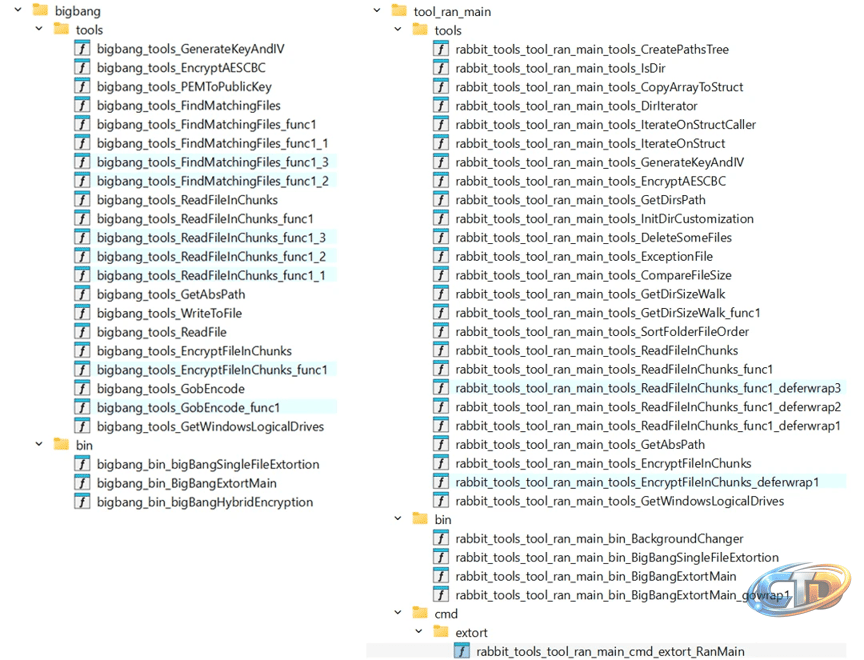Image resolution: width=864 pixels, height=660 pixels.
Task: Select bigbang_tools_FindMatchingFiles_func1_1
Action: tap(213, 143)
